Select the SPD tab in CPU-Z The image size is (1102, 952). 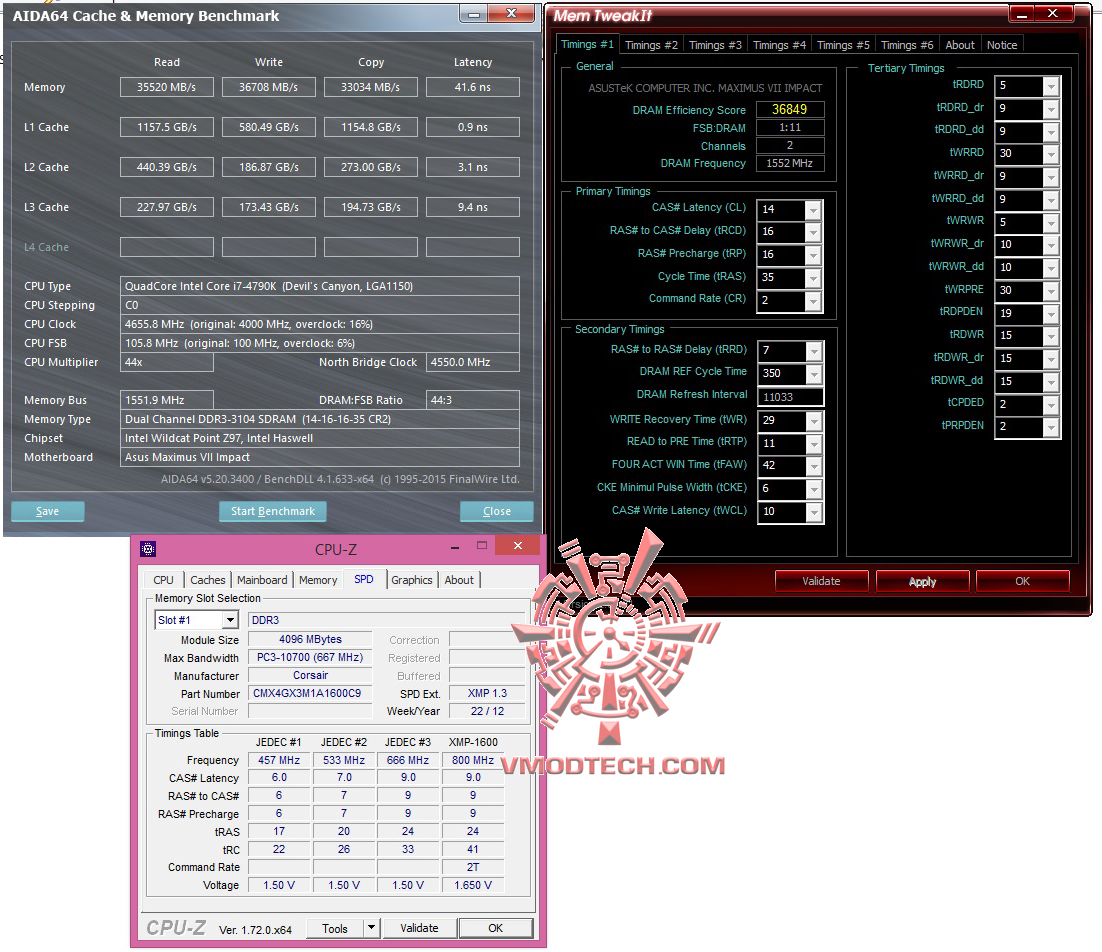(x=363, y=579)
